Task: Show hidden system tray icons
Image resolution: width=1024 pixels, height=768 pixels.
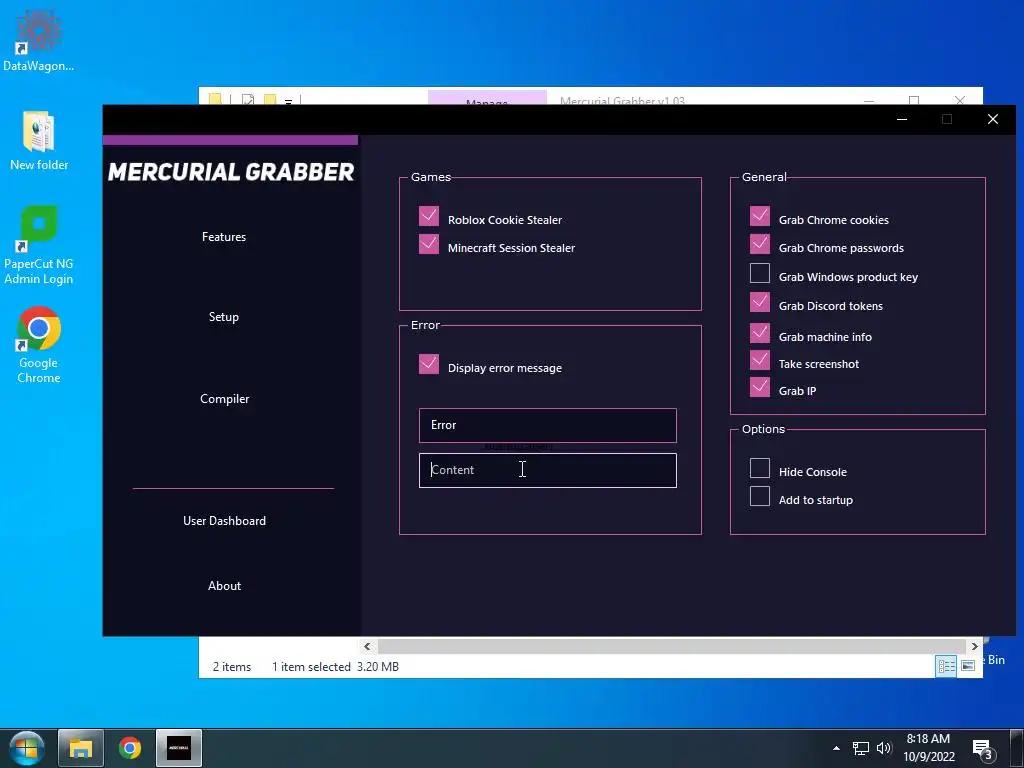Action: 836,748
